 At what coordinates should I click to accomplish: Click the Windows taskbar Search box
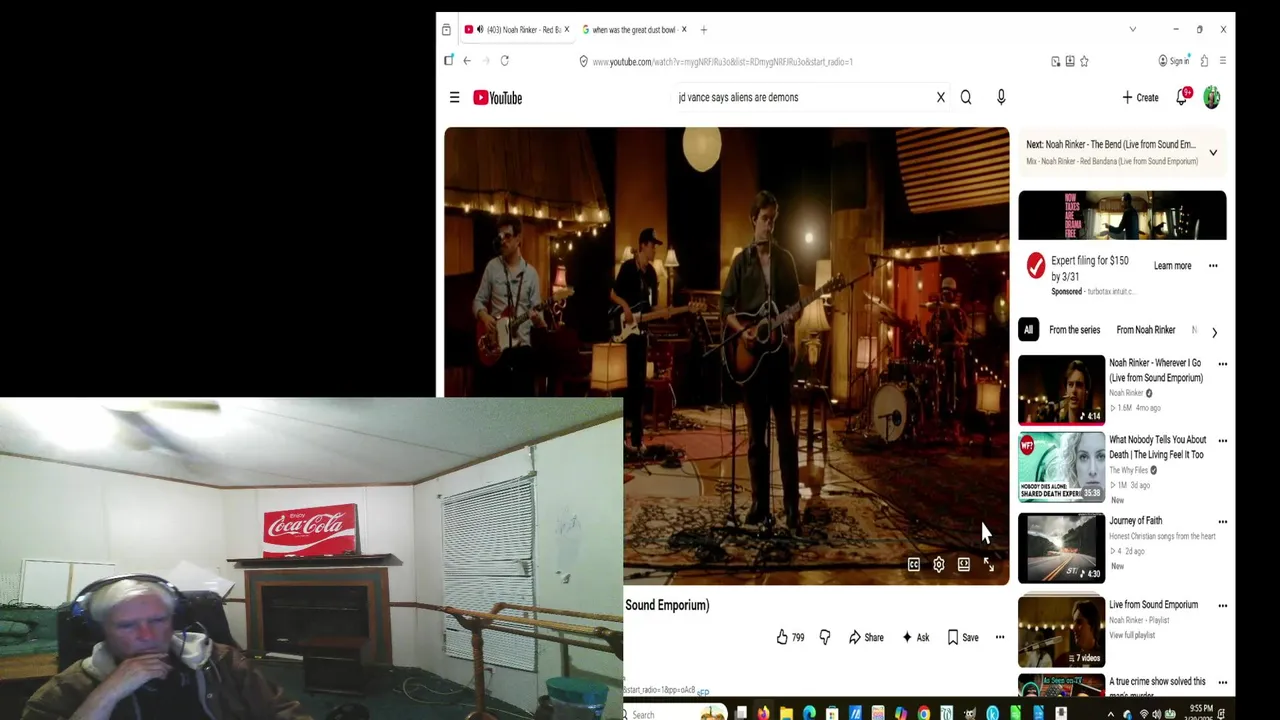point(672,714)
